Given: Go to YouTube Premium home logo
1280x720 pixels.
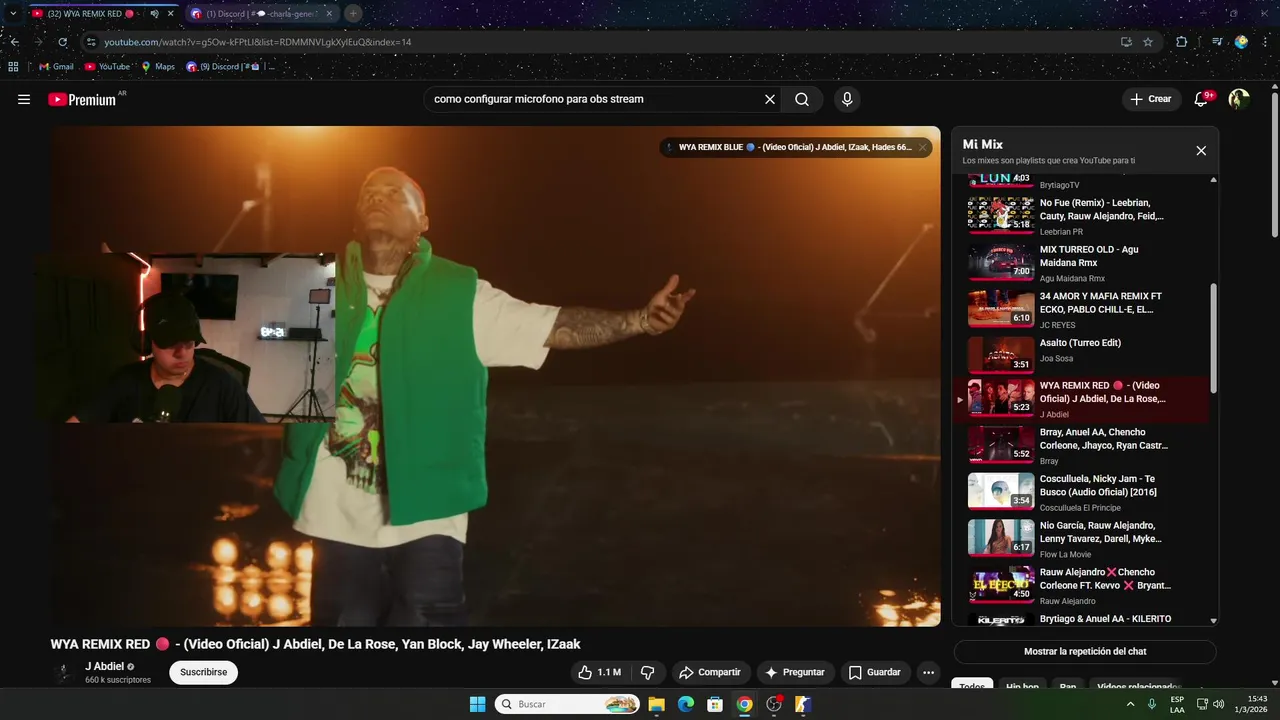Looking at the screenshot, I should click(x=82, y=99).
